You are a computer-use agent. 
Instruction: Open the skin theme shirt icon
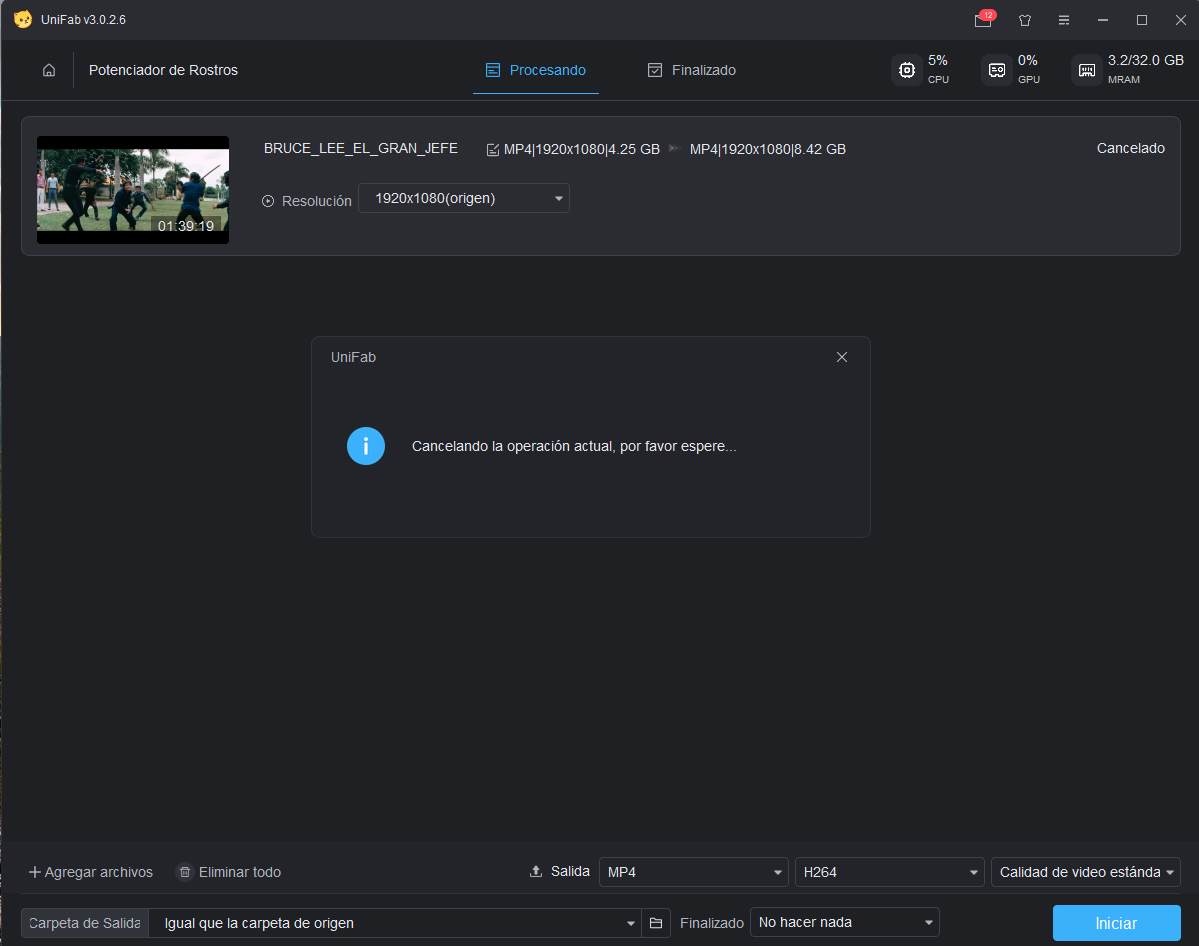pos(1025,20)
